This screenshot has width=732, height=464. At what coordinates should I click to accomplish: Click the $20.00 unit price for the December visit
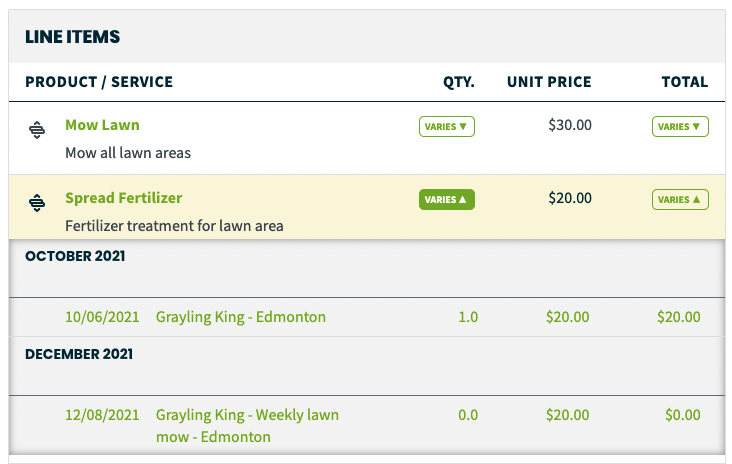(x=568, y=415)
